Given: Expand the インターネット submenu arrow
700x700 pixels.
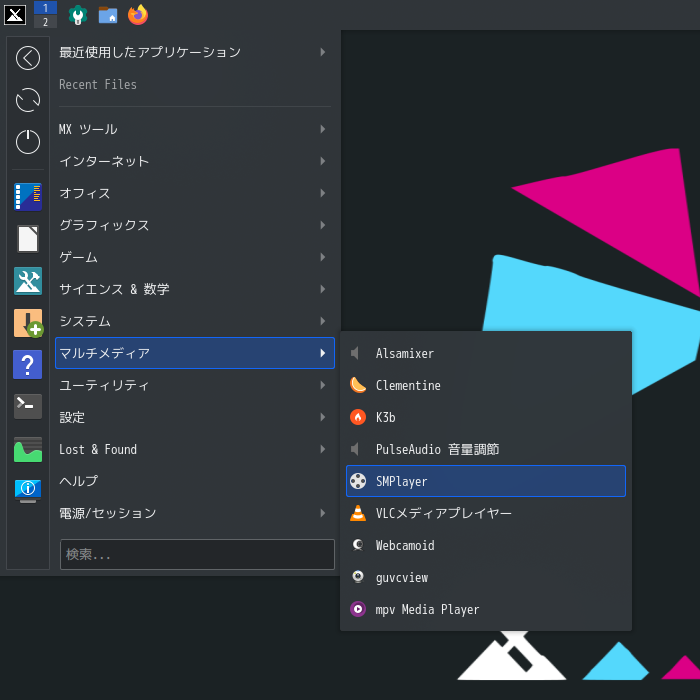Looking at the screenshot, I should [x=322, y=161].
